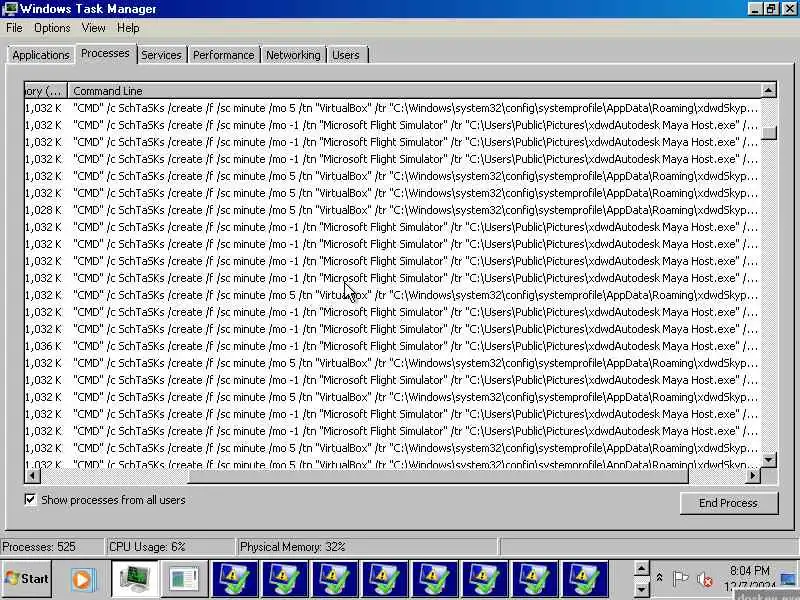Open the View menu
The image size is (800, 600).
(93, 28)
